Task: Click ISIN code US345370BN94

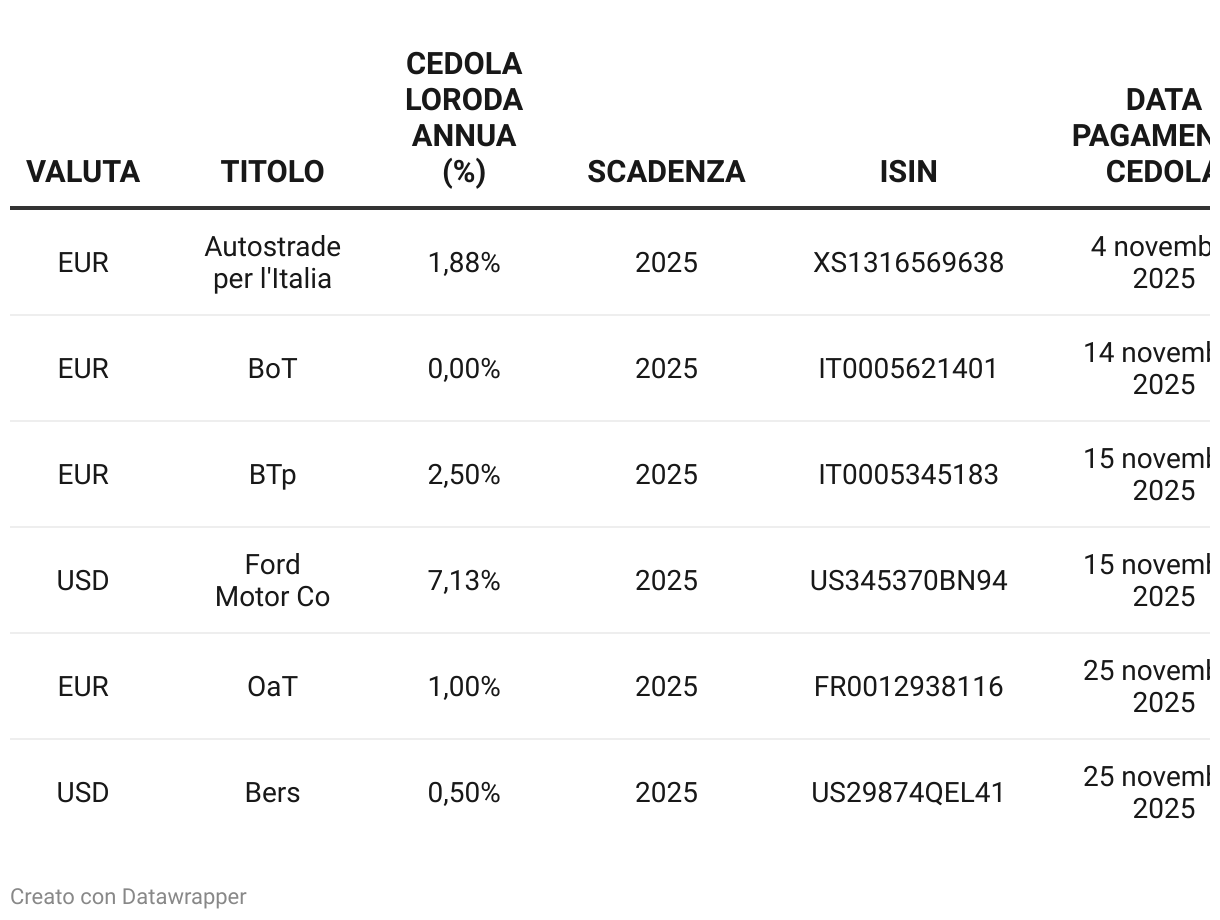Action: click(908, 581)
